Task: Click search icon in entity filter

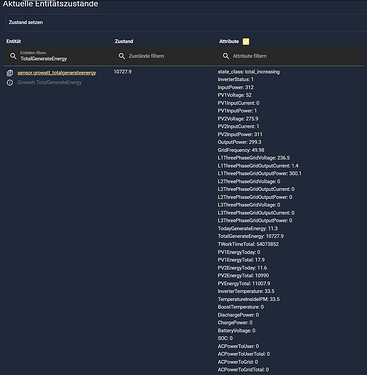Action: (13, 56)
